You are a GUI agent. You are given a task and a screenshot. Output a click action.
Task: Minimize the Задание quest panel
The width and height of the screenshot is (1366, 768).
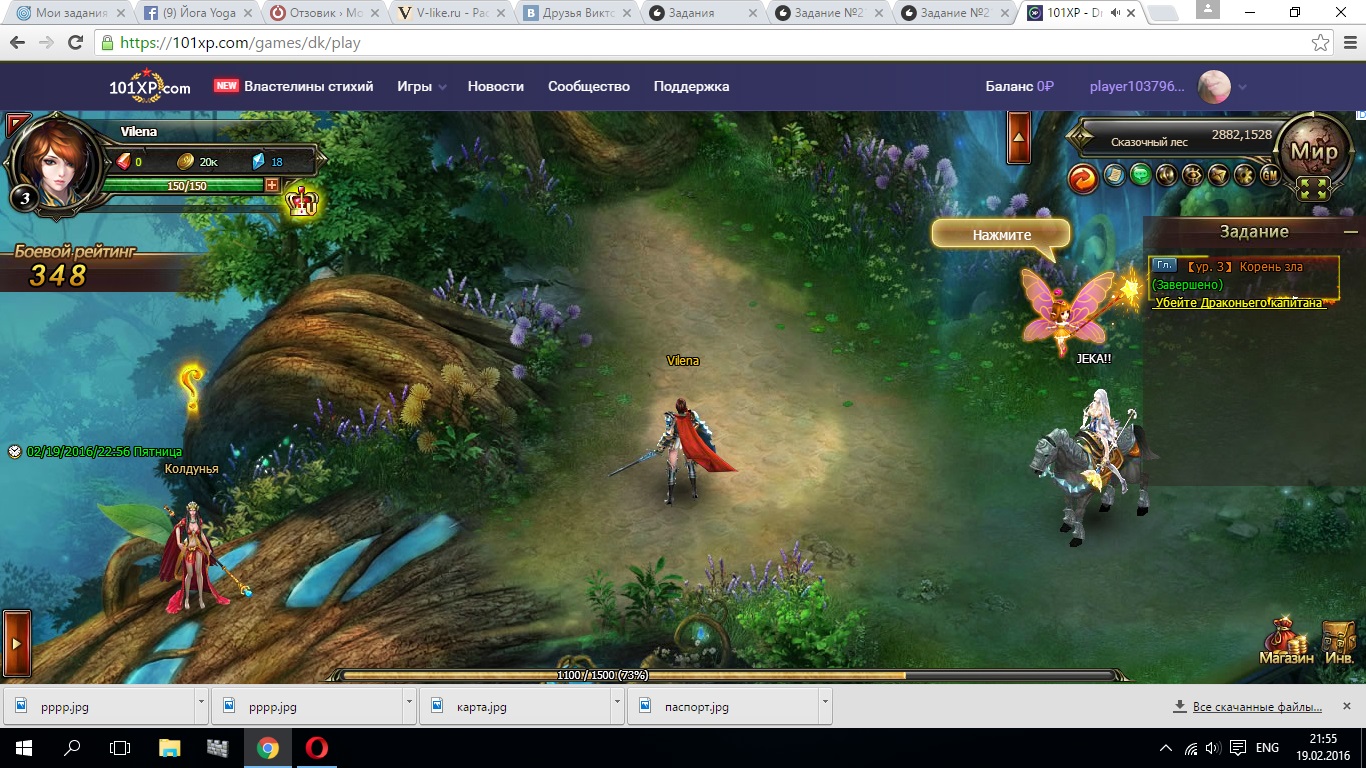point(1351,231)
